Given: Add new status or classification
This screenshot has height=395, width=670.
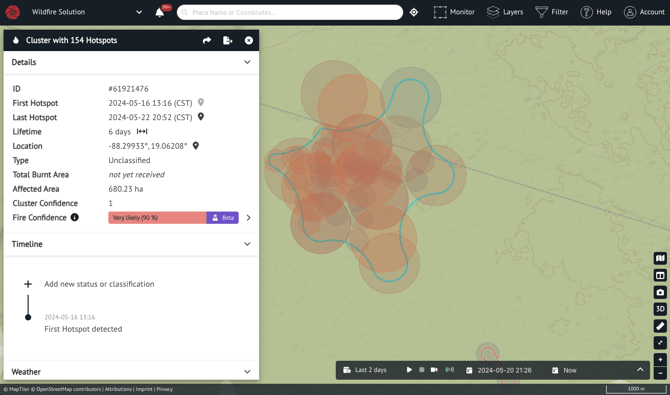Looking at the screenshot, I should 99,284.
